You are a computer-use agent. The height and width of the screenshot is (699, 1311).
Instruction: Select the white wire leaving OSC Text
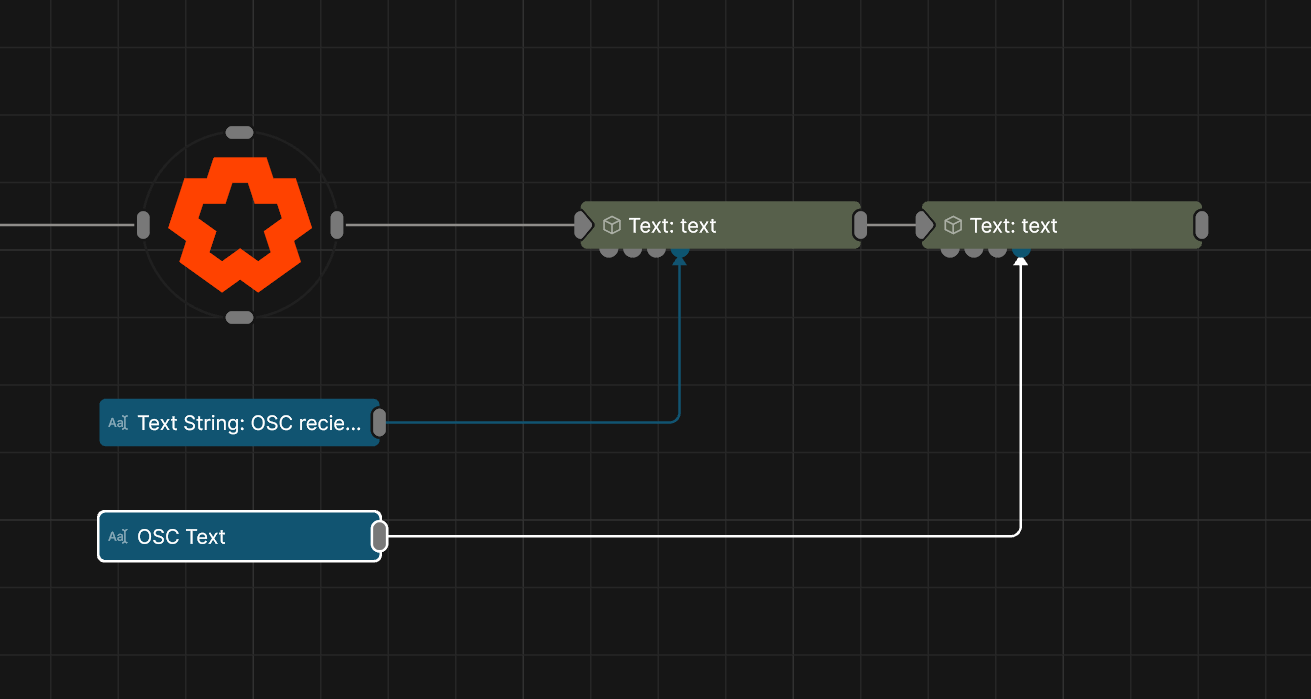700,536
